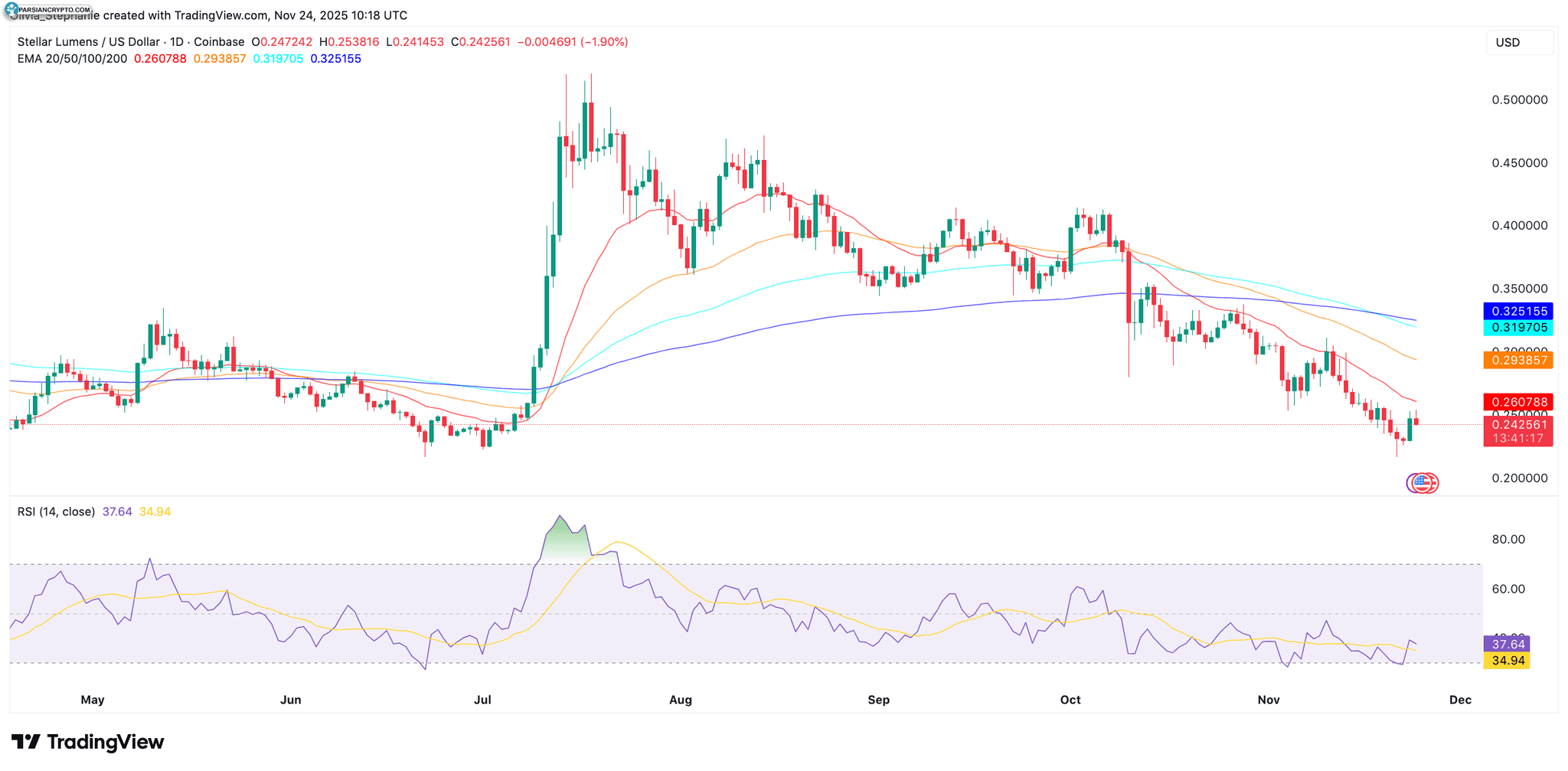The height and width of the screenshot is (771, 1568).
Task: Click the EMA 20/50/100/200 indicator label
Action: (73, 59)
